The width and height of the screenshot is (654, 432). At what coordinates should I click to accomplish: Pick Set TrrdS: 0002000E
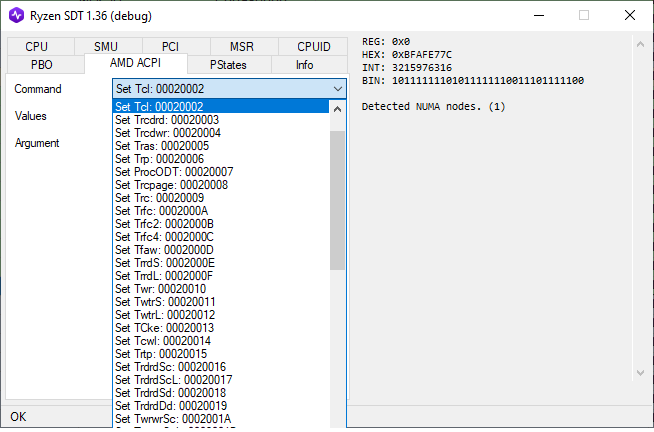(x=221, y=263)
